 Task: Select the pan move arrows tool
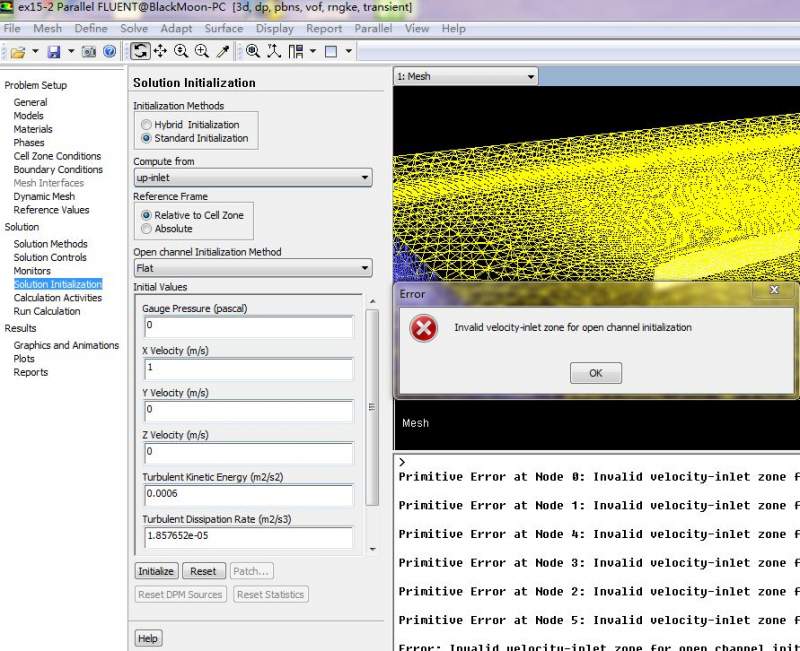point(160,51)
